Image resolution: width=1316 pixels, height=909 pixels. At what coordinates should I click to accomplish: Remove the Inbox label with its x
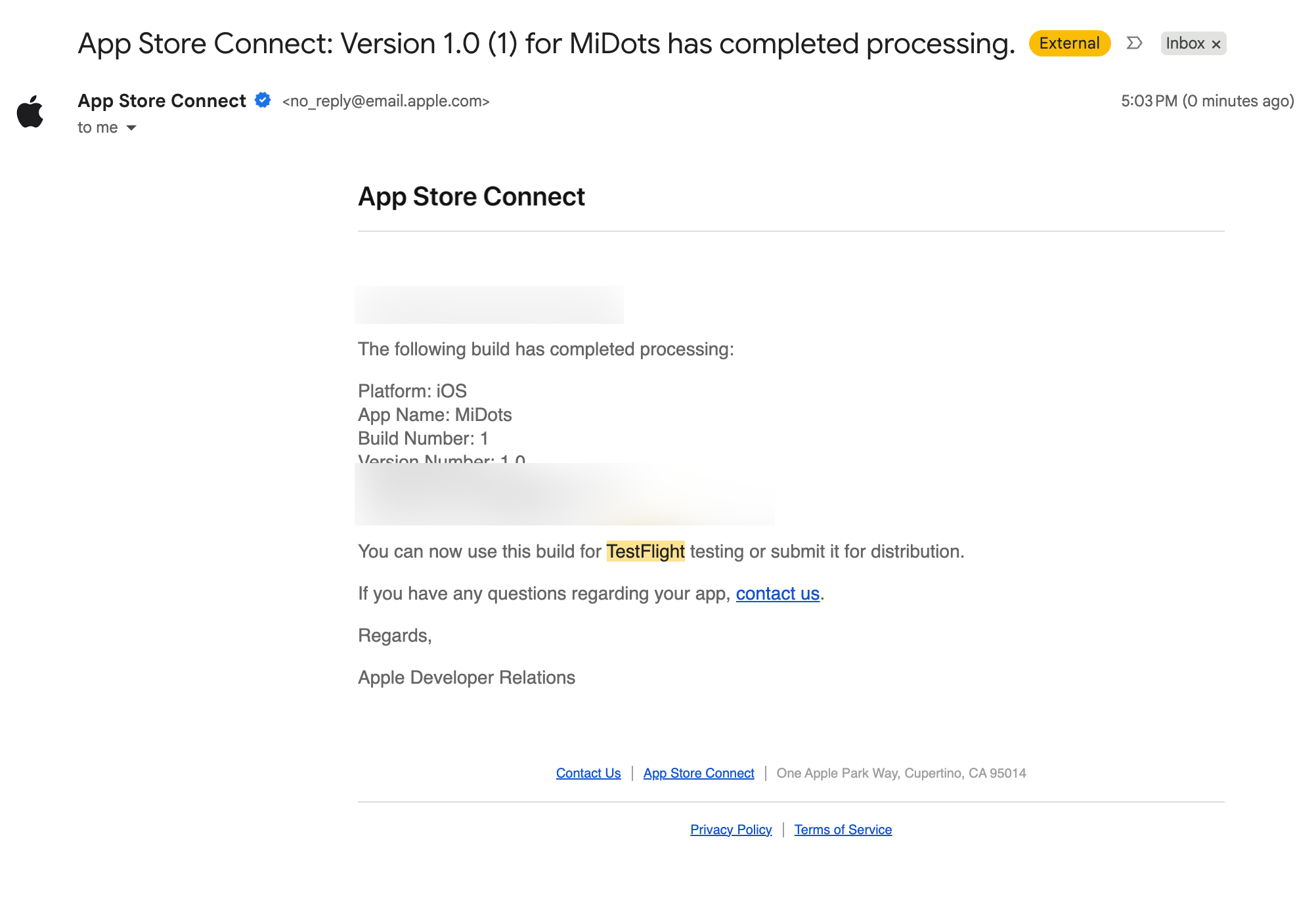1216,44
